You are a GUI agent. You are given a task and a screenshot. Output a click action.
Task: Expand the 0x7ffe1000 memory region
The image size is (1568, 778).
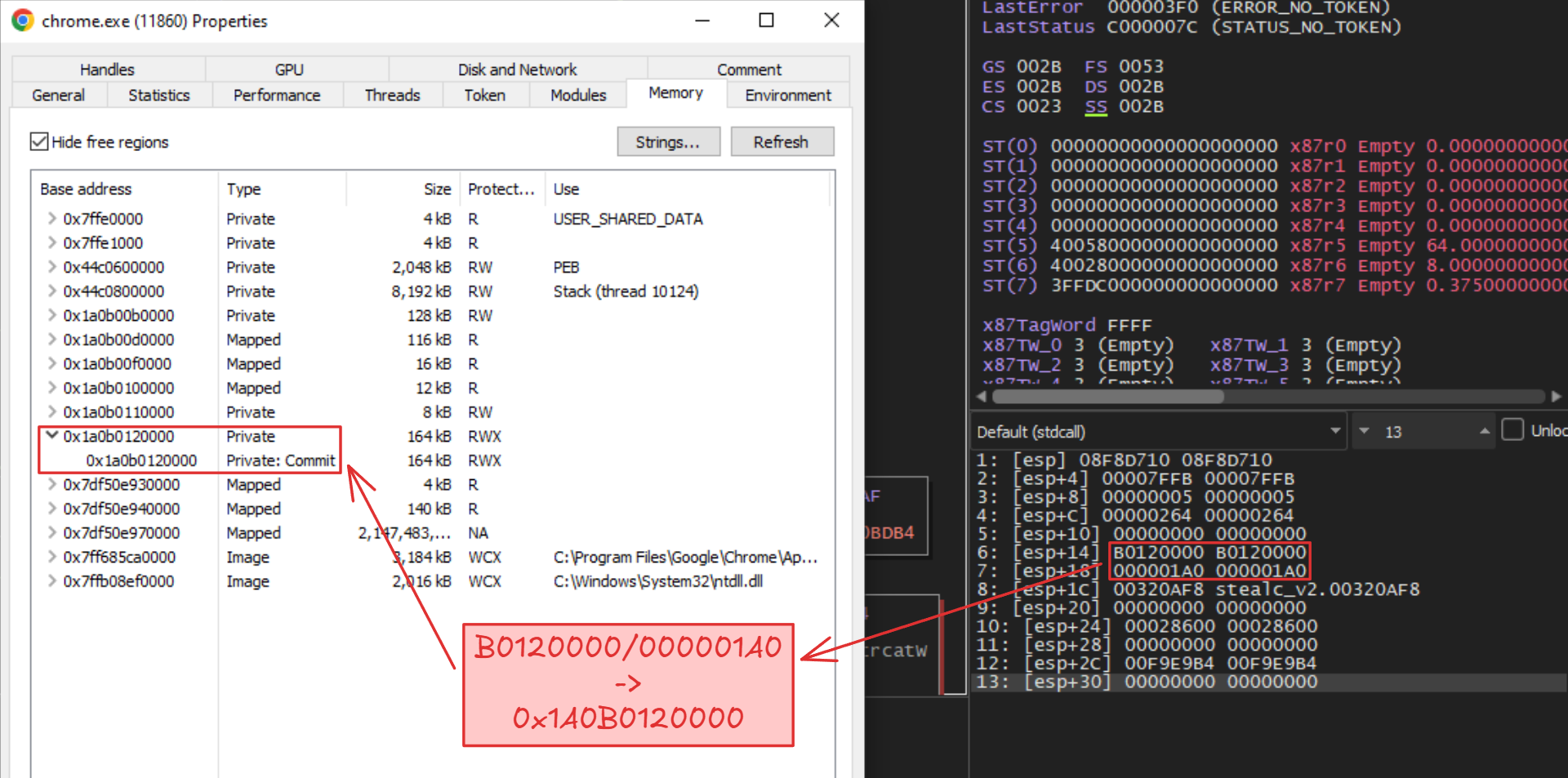click(x=51, y=242)
